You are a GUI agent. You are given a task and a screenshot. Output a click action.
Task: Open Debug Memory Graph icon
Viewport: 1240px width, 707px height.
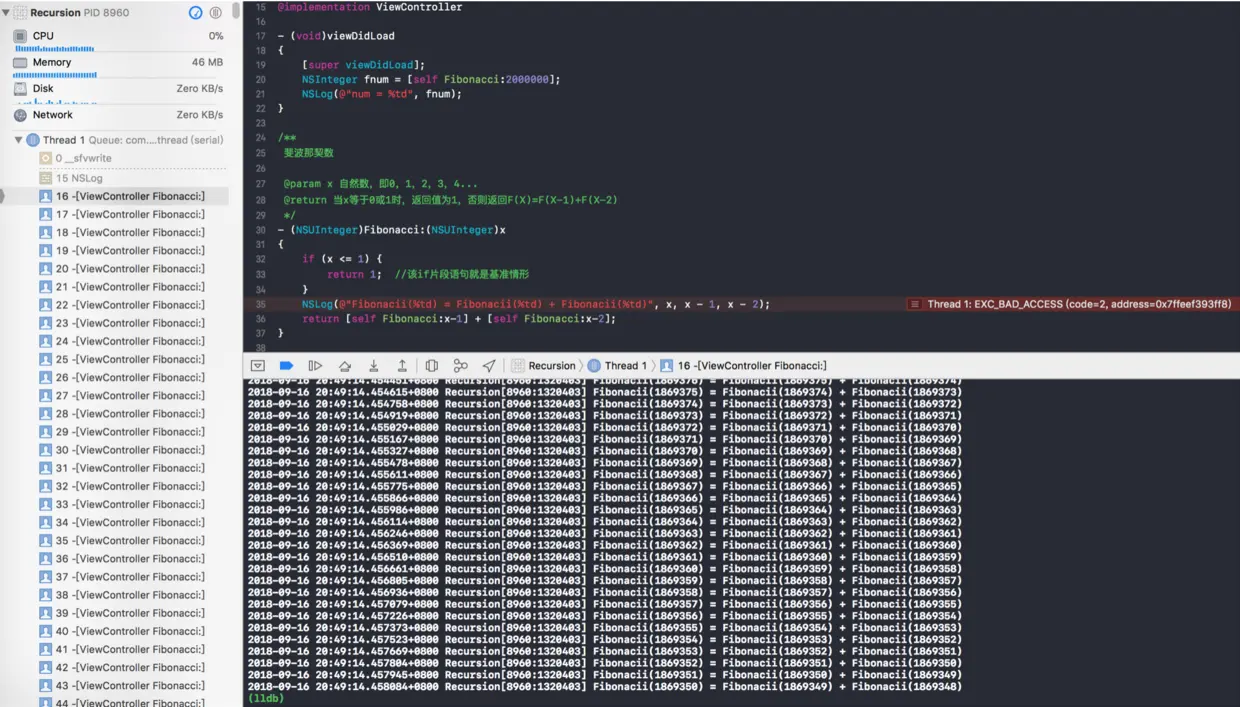pos(460,366)
